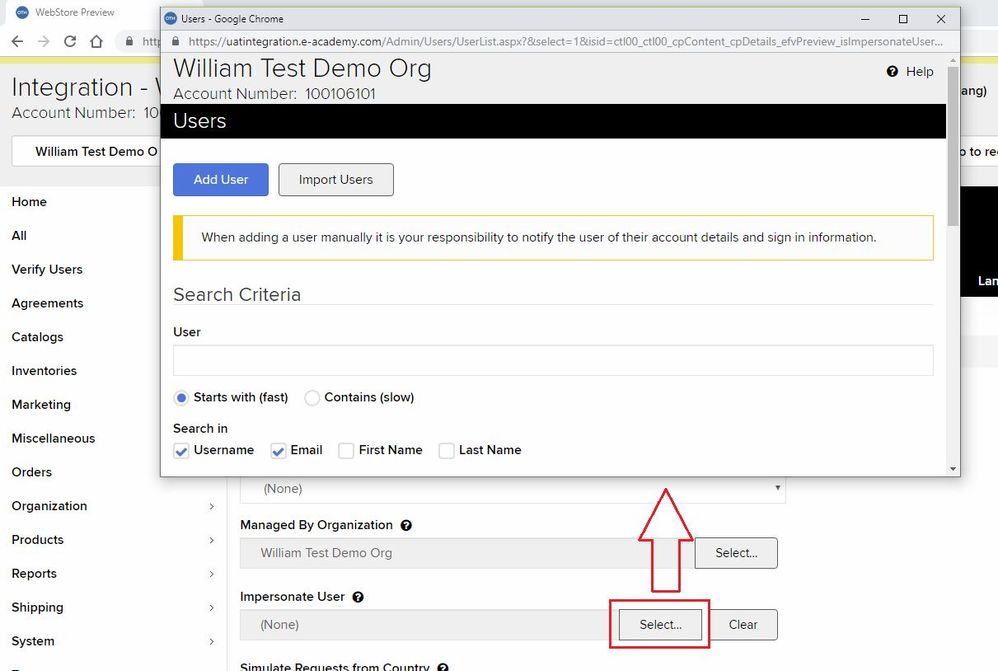
Task: Click the browser home icon
Action: point(96,41)
